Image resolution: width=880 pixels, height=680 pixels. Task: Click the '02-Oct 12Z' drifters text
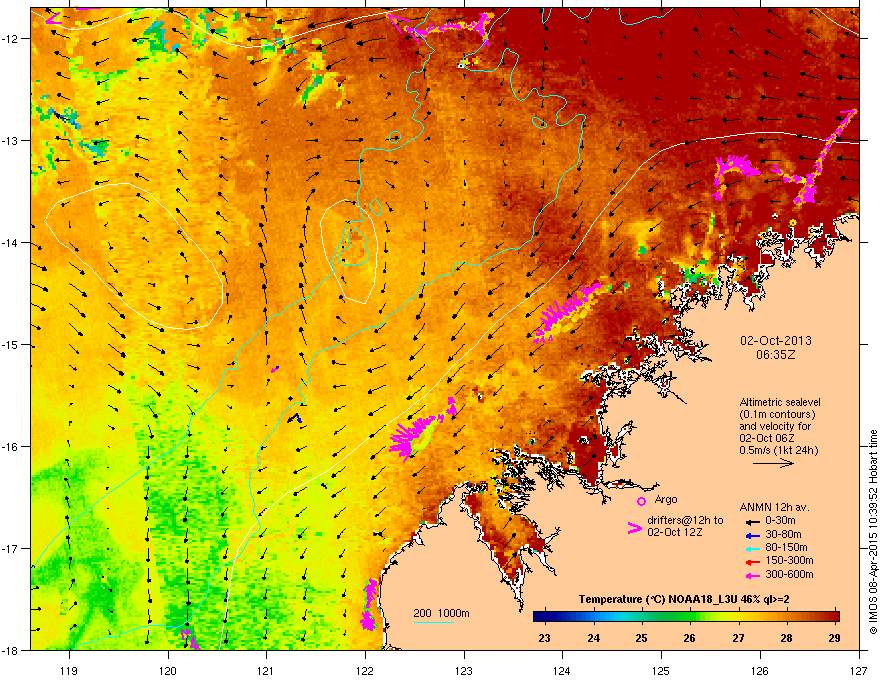pos(675,532)
